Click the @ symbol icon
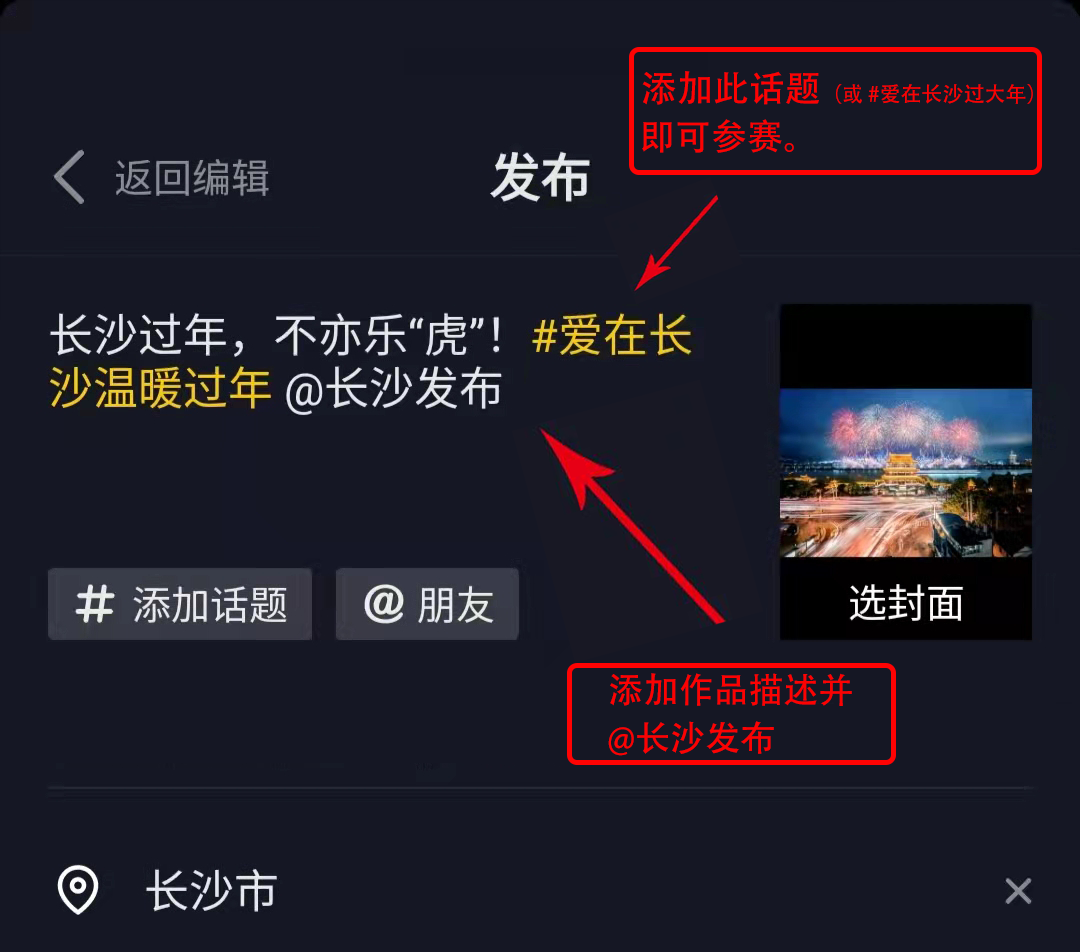The width and height of the screenshot is (1080, 952). 384,604
